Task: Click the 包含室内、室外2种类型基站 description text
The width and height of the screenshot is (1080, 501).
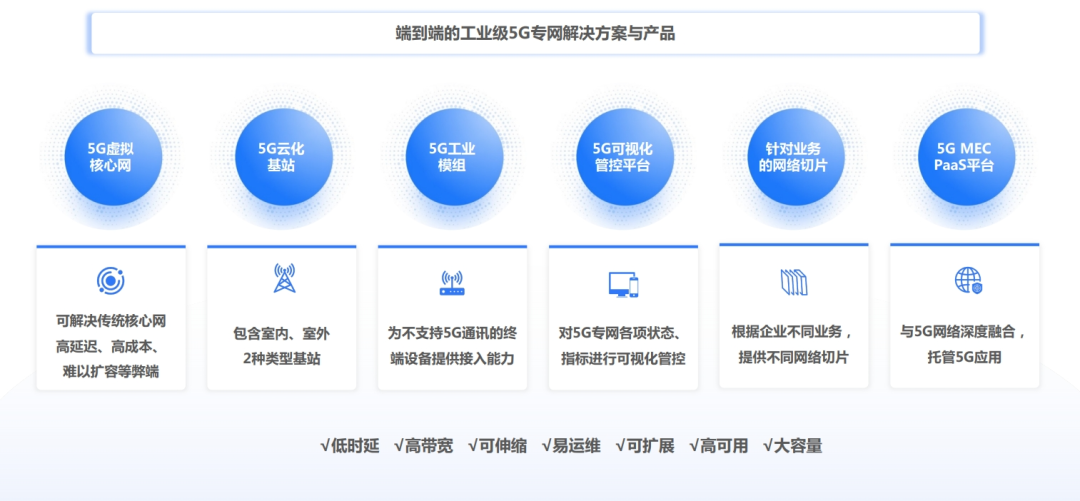Action: (281, 346)
